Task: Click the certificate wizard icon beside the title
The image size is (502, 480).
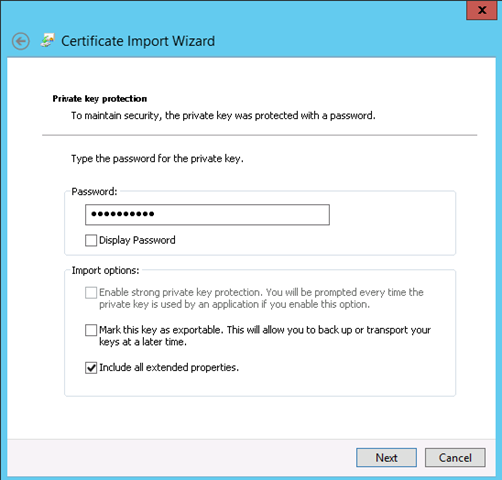Action: pos(47,40)
